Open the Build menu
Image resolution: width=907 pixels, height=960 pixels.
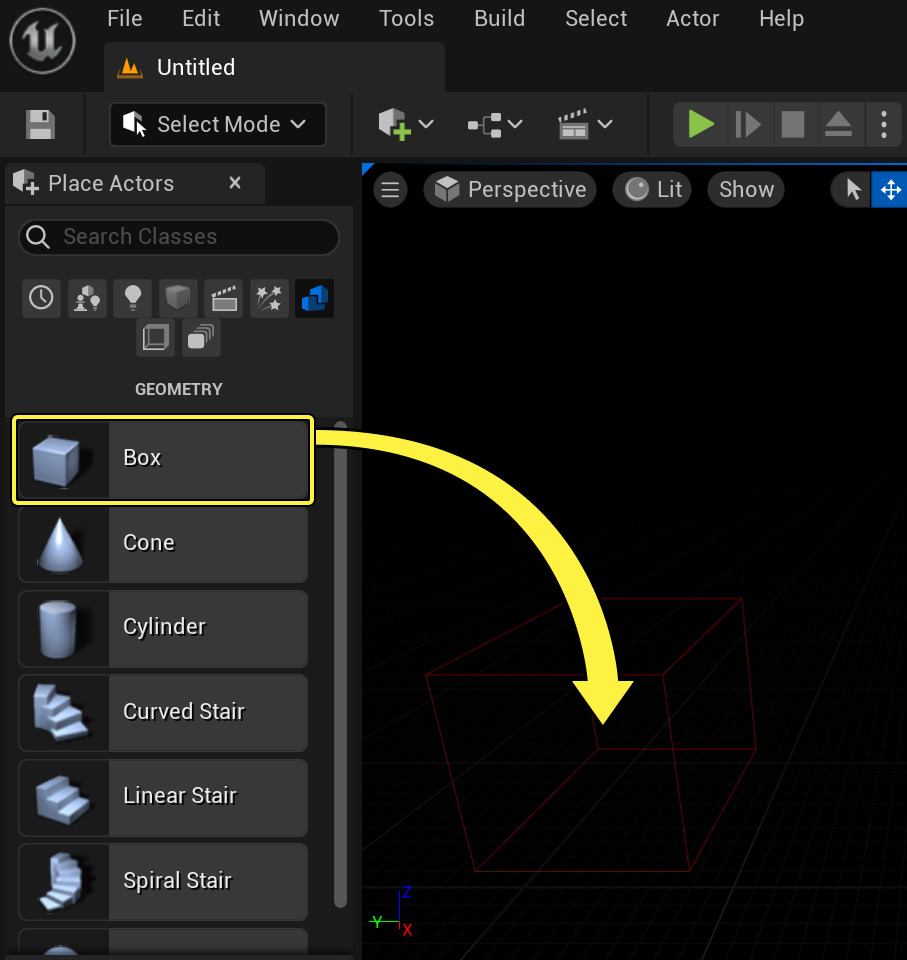coord(499,18)
